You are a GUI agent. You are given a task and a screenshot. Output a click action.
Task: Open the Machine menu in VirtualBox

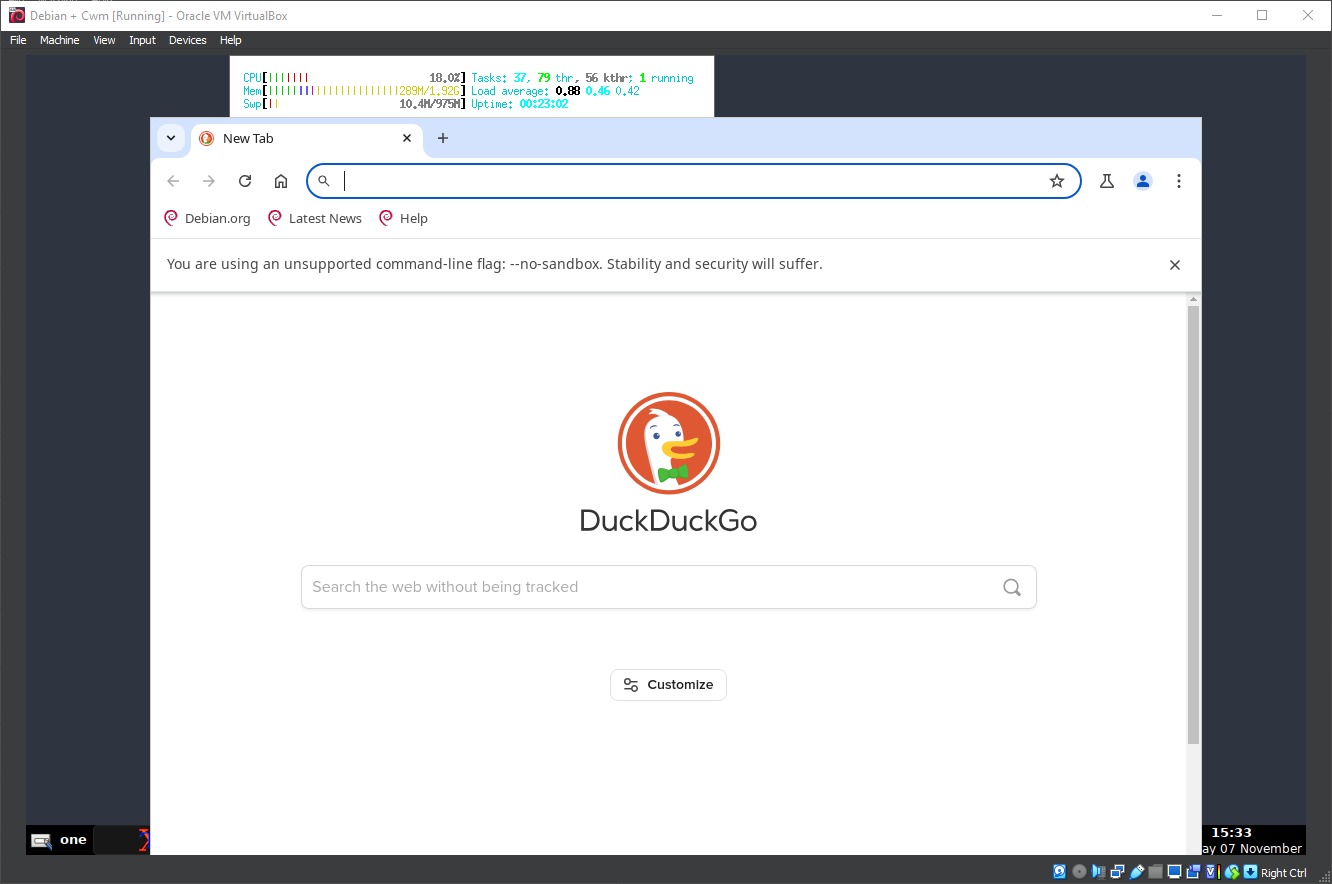pyautogui.click(x=59, y=40)
